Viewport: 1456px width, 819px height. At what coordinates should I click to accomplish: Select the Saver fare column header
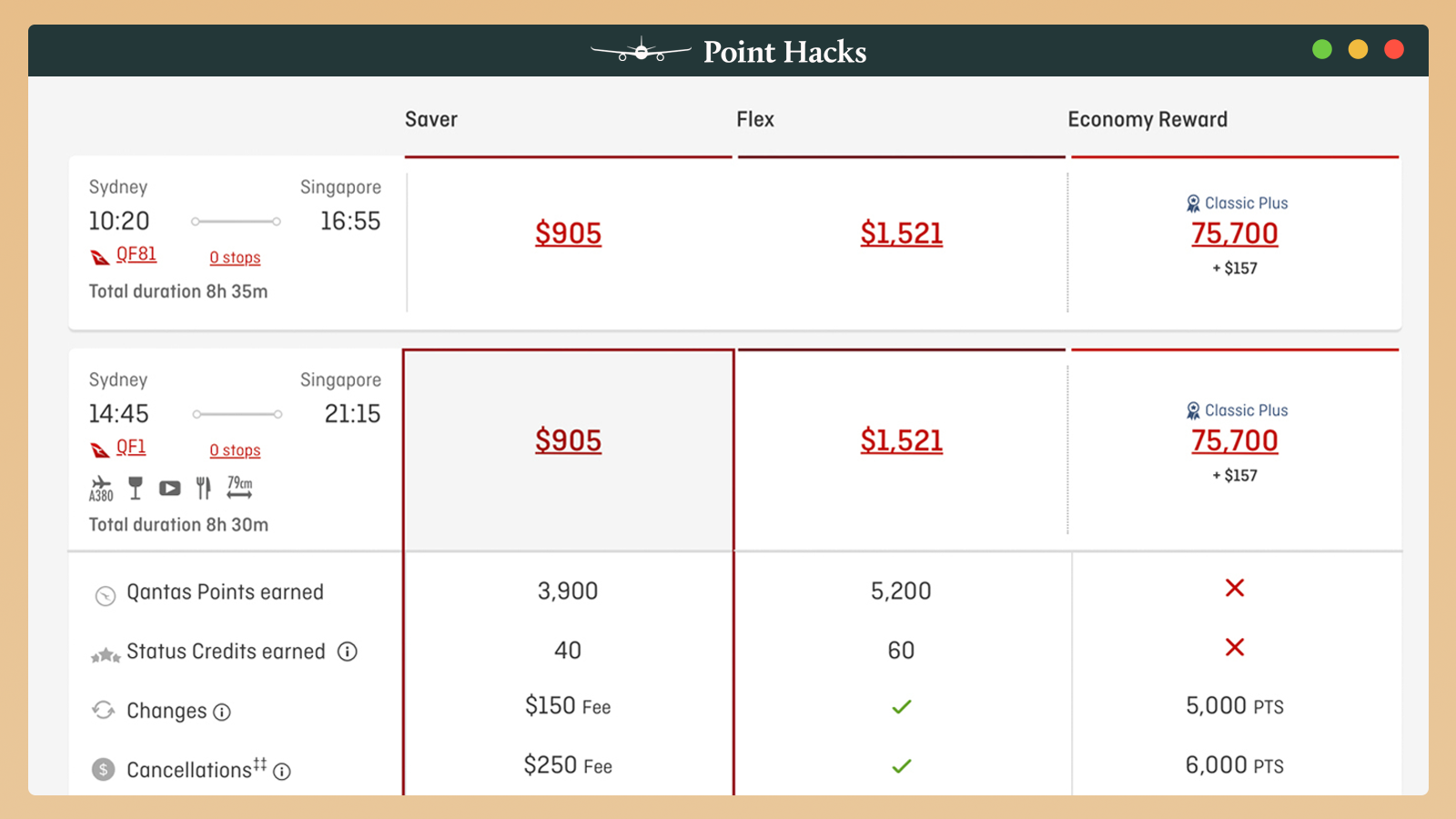(431, 120)
